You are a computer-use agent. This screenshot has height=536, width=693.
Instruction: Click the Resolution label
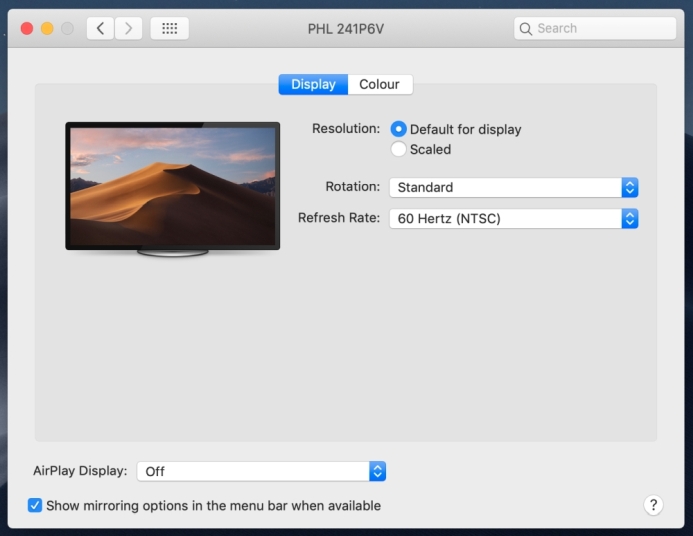(x=346, y=129)
